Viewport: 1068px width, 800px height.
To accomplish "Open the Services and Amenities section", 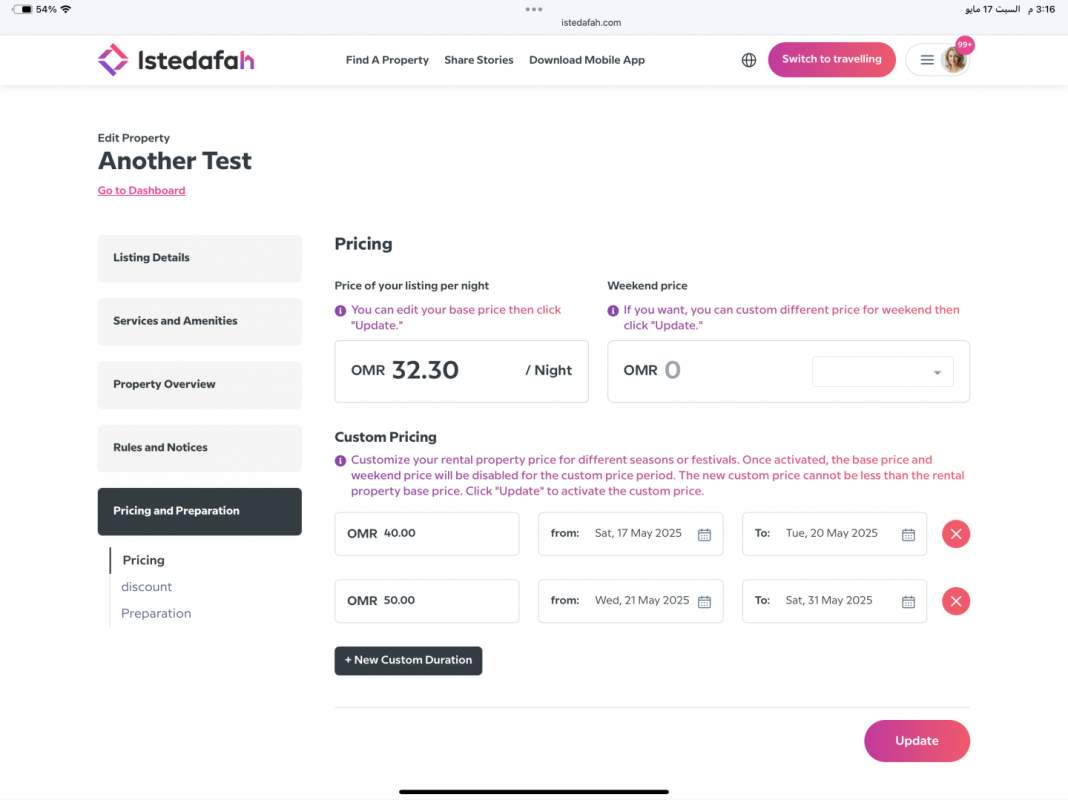I will click(x=200, y=321).
